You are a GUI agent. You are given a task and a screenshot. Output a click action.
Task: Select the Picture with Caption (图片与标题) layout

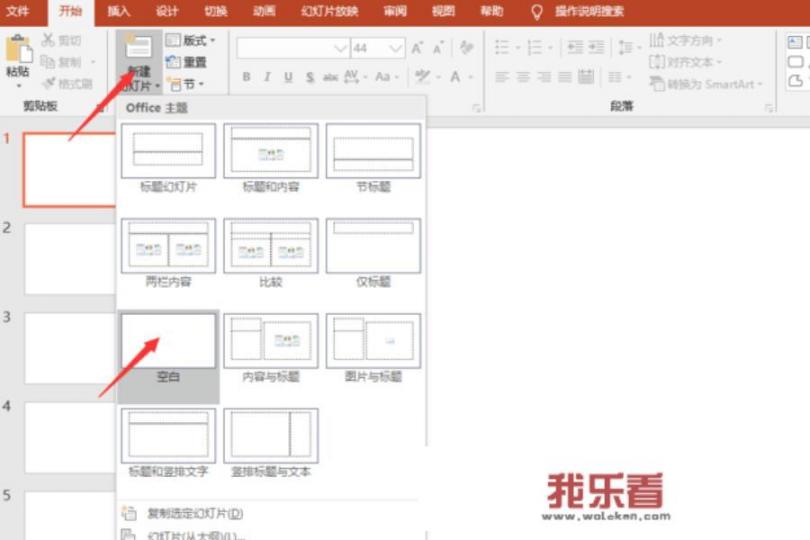373,349
